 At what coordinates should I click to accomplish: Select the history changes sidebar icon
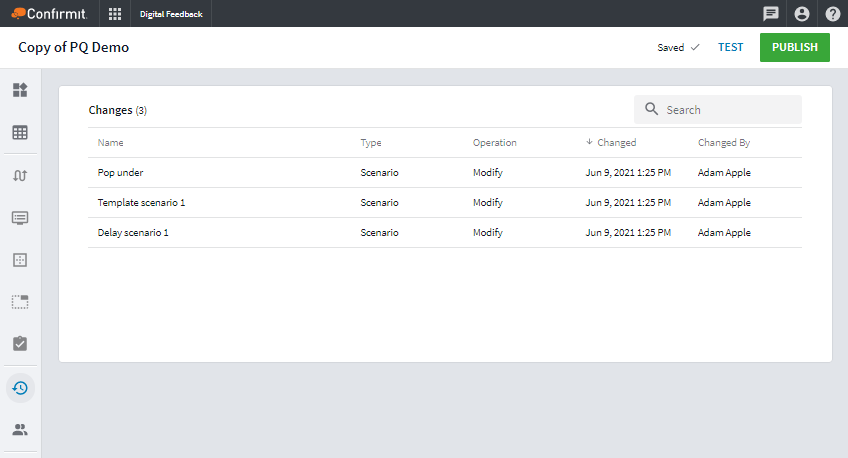[20, 388]
